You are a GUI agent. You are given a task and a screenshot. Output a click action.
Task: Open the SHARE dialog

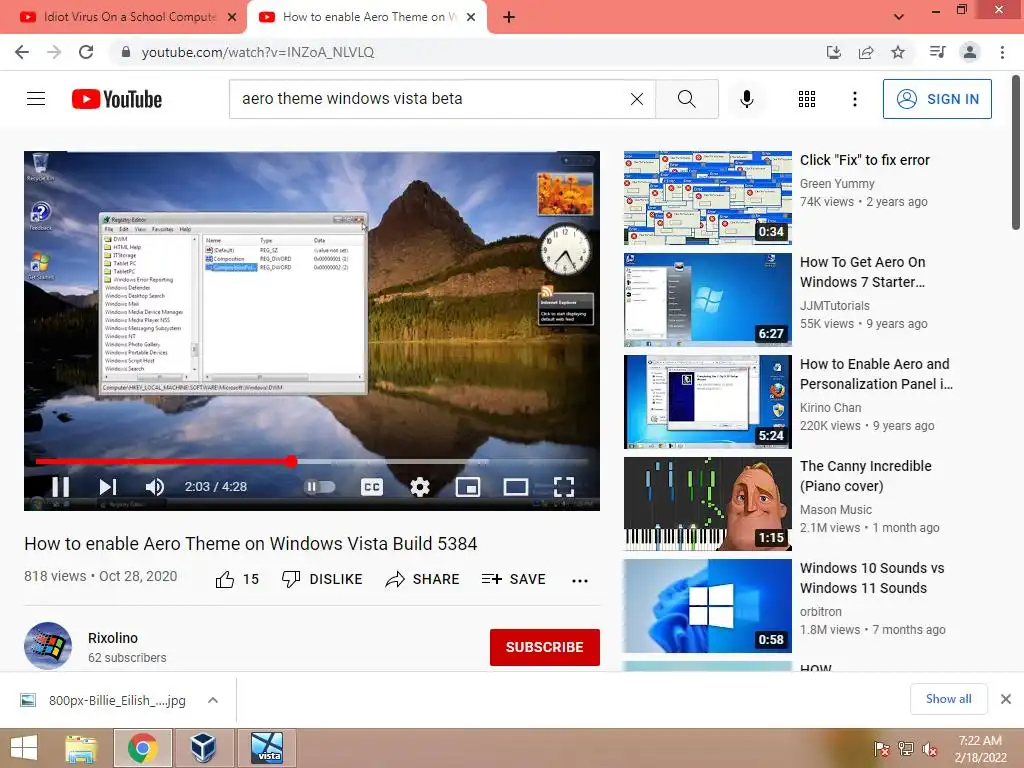pyautogui.click(x=423, y=579)
